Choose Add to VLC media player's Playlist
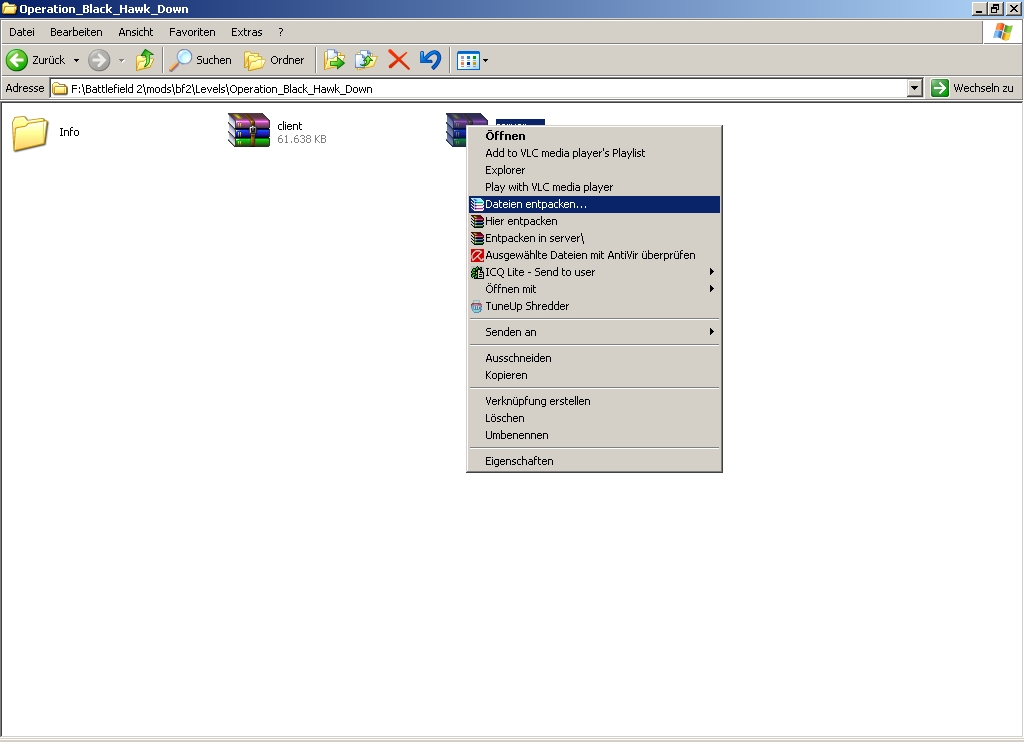Image resolution: width=1024 pixels, height=742 pixels. tap(594, 153)
